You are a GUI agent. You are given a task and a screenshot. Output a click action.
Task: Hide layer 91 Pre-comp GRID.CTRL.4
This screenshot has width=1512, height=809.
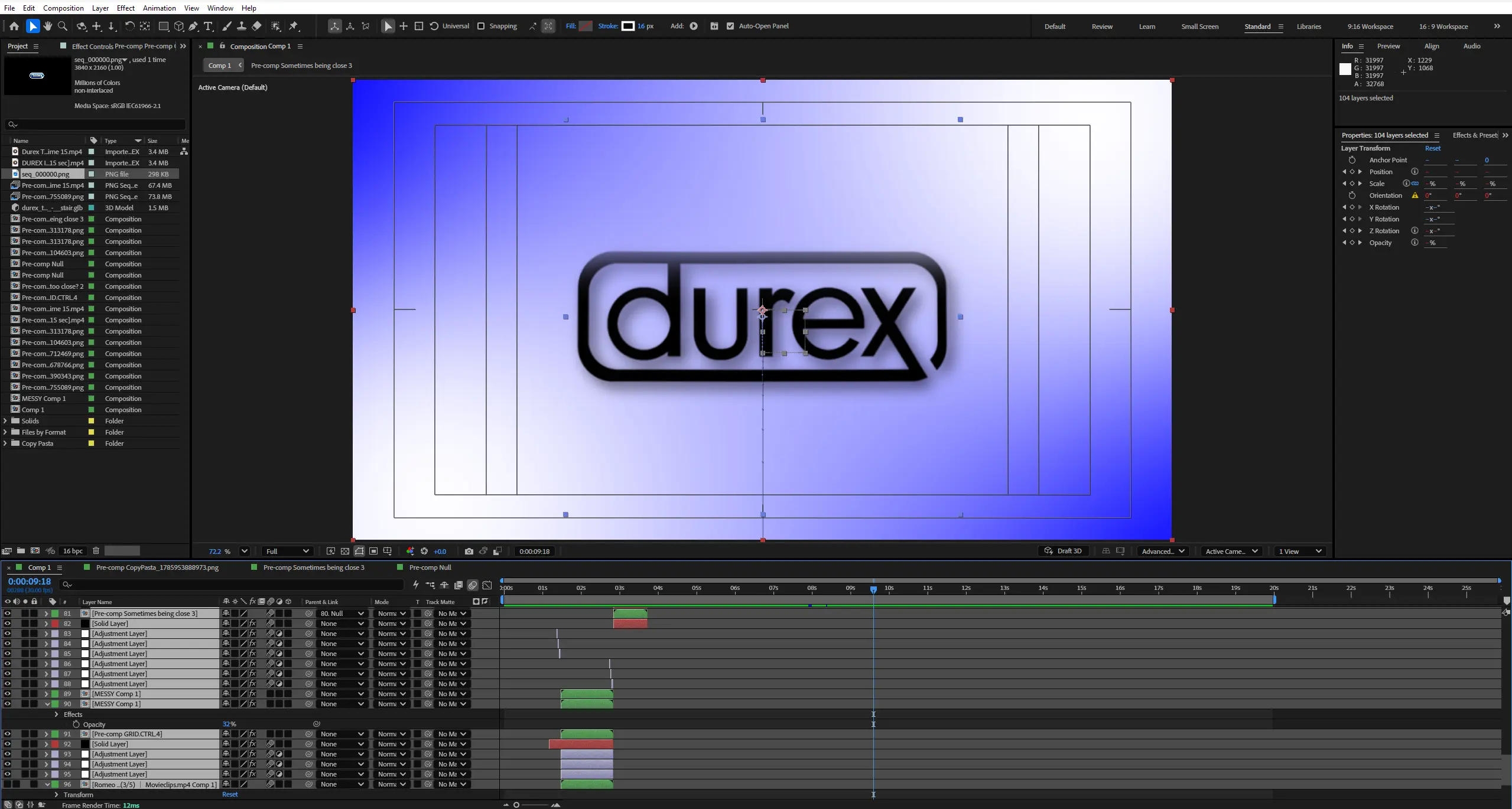(x=7, y=734)
